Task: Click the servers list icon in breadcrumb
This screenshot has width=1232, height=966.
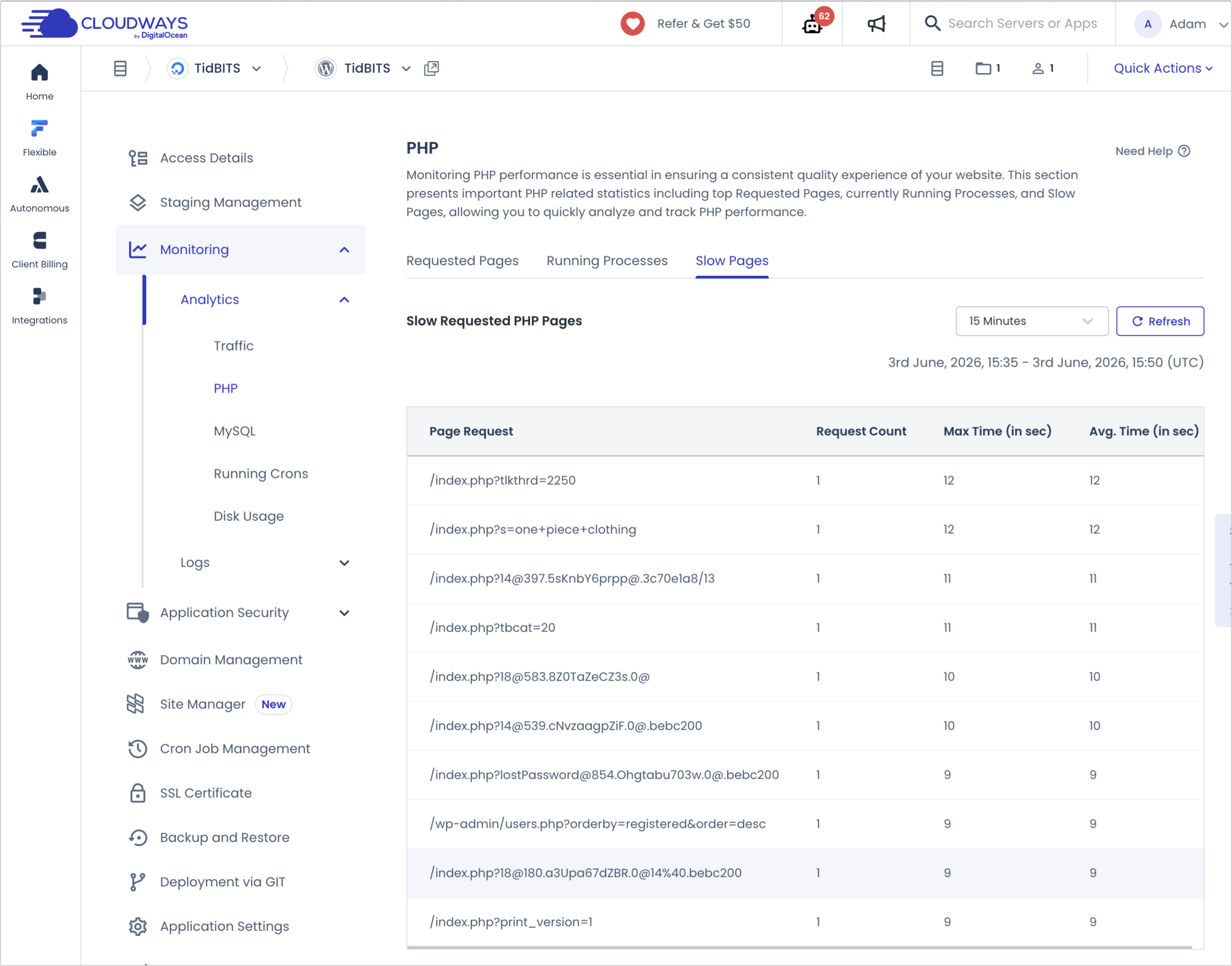Action: [x=120, y=68]
